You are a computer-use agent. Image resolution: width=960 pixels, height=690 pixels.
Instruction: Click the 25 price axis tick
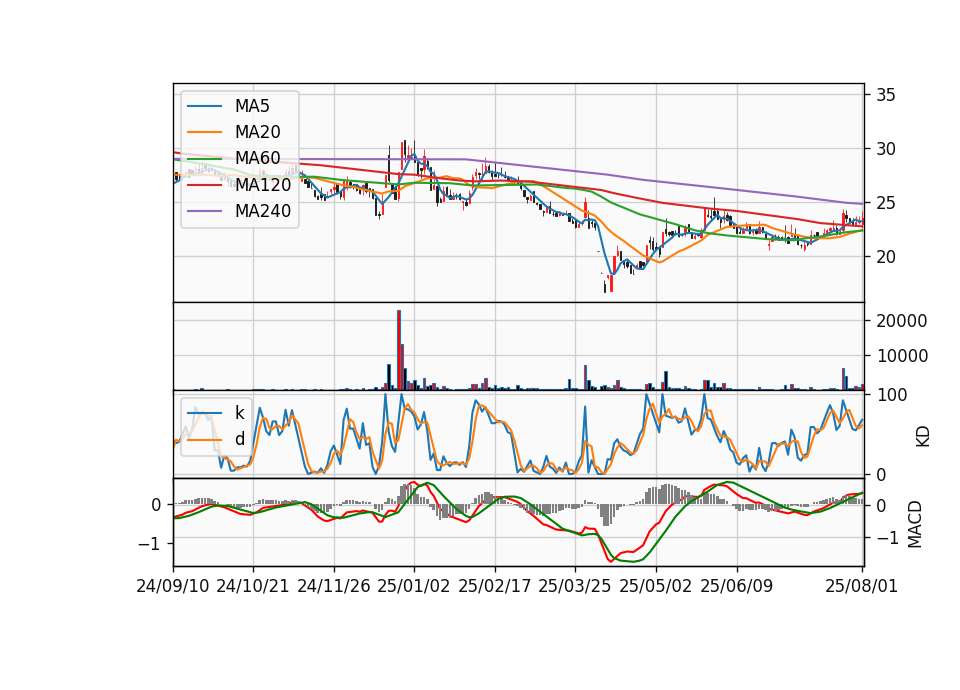(x=885, y=203)
